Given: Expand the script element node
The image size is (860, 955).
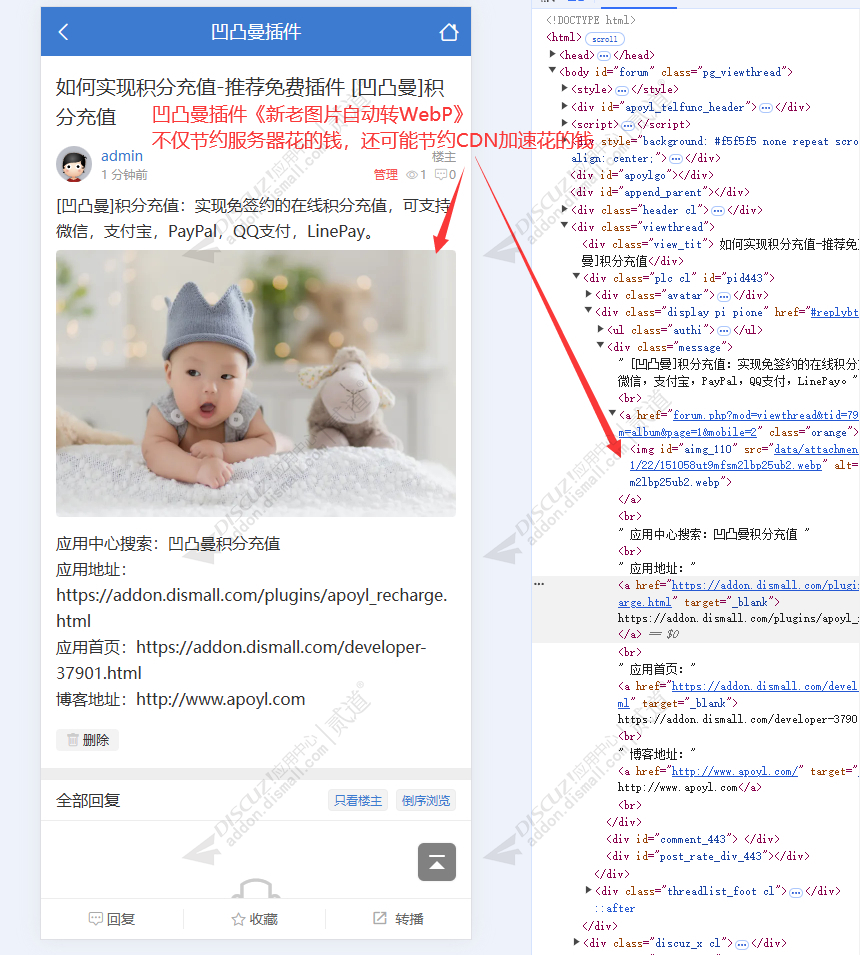Looking at the screenshot, I should [565, 124].
